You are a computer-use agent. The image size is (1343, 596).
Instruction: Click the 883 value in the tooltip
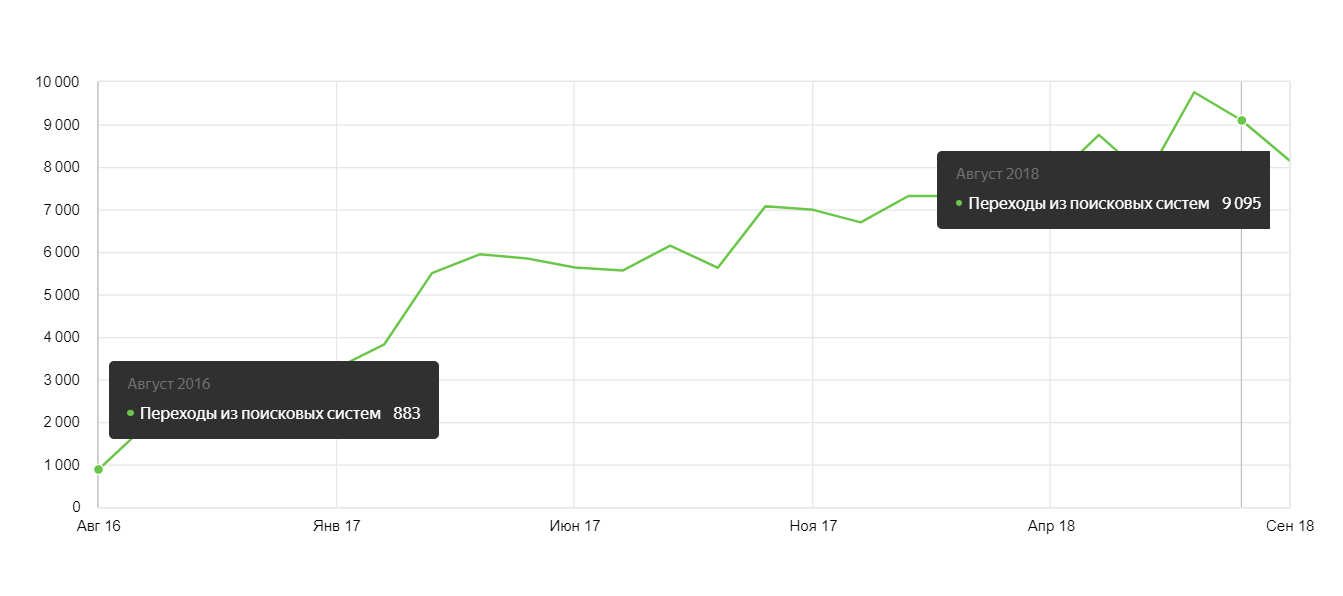[407, 413]
